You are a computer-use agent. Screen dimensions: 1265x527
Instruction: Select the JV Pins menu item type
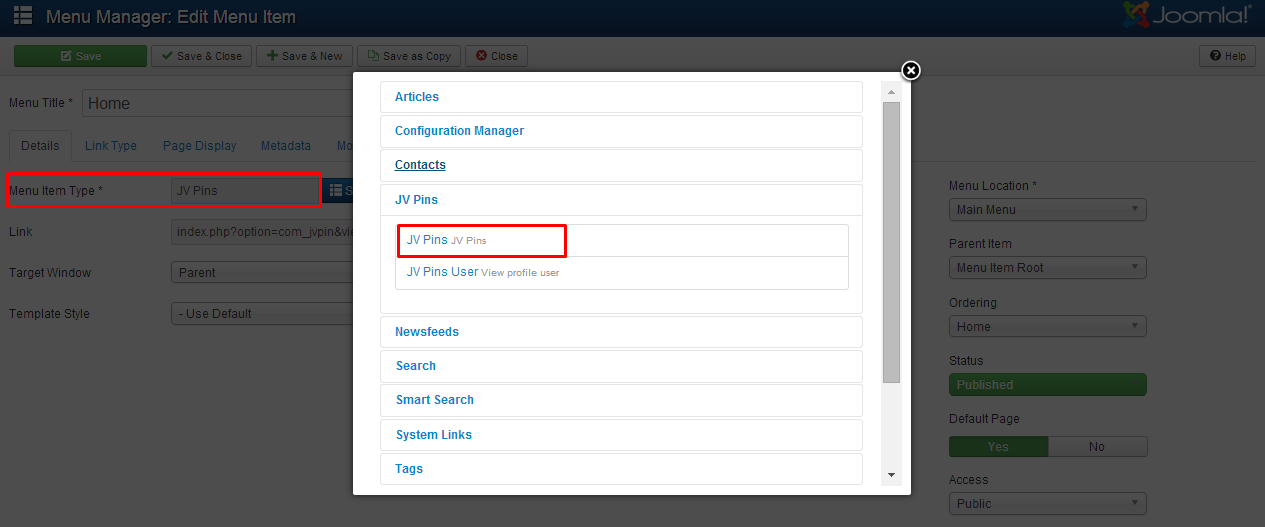(x=622, y=241)
